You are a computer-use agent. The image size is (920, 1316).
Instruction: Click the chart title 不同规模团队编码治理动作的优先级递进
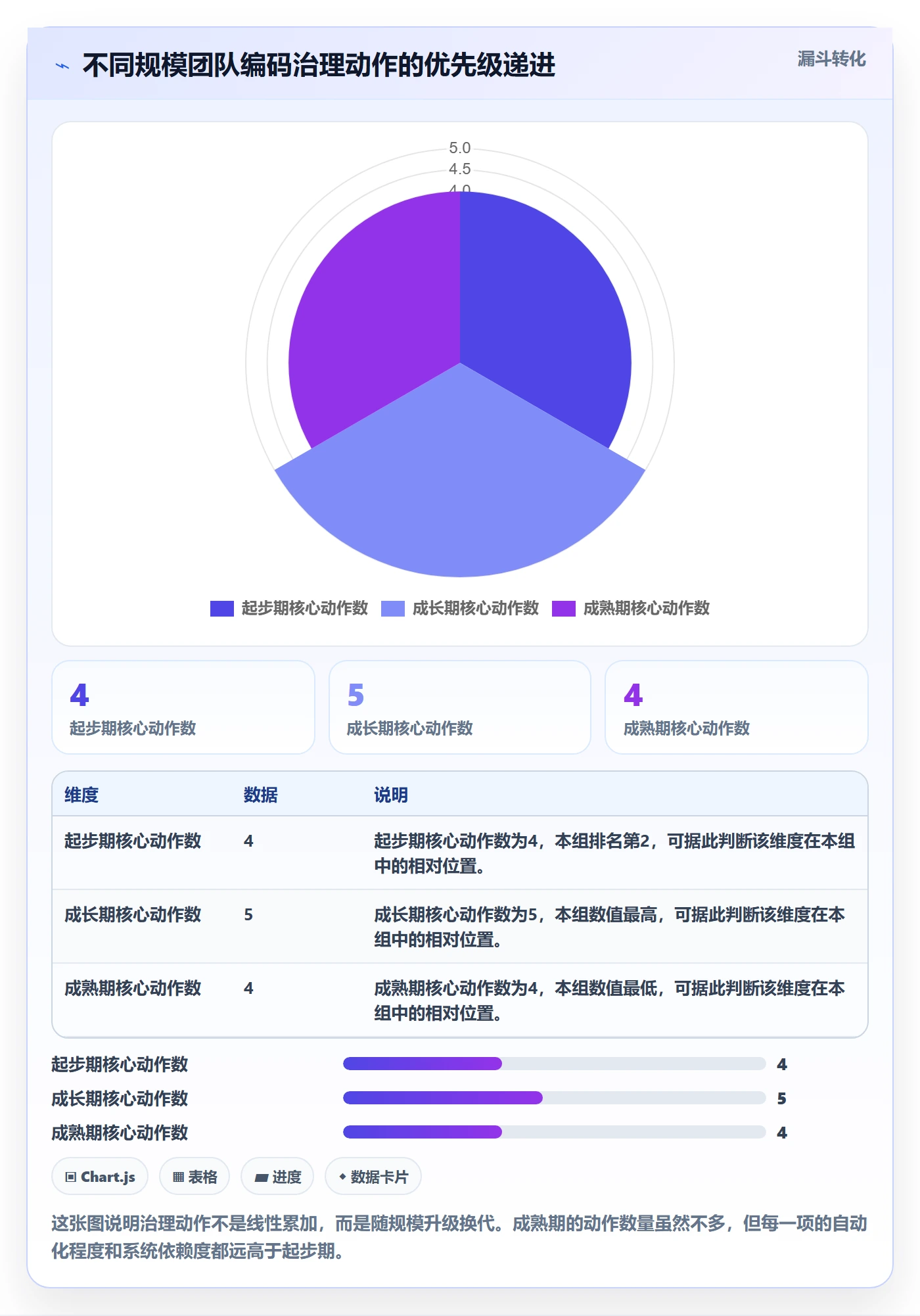pyautogui.click(x=319, y=66)
